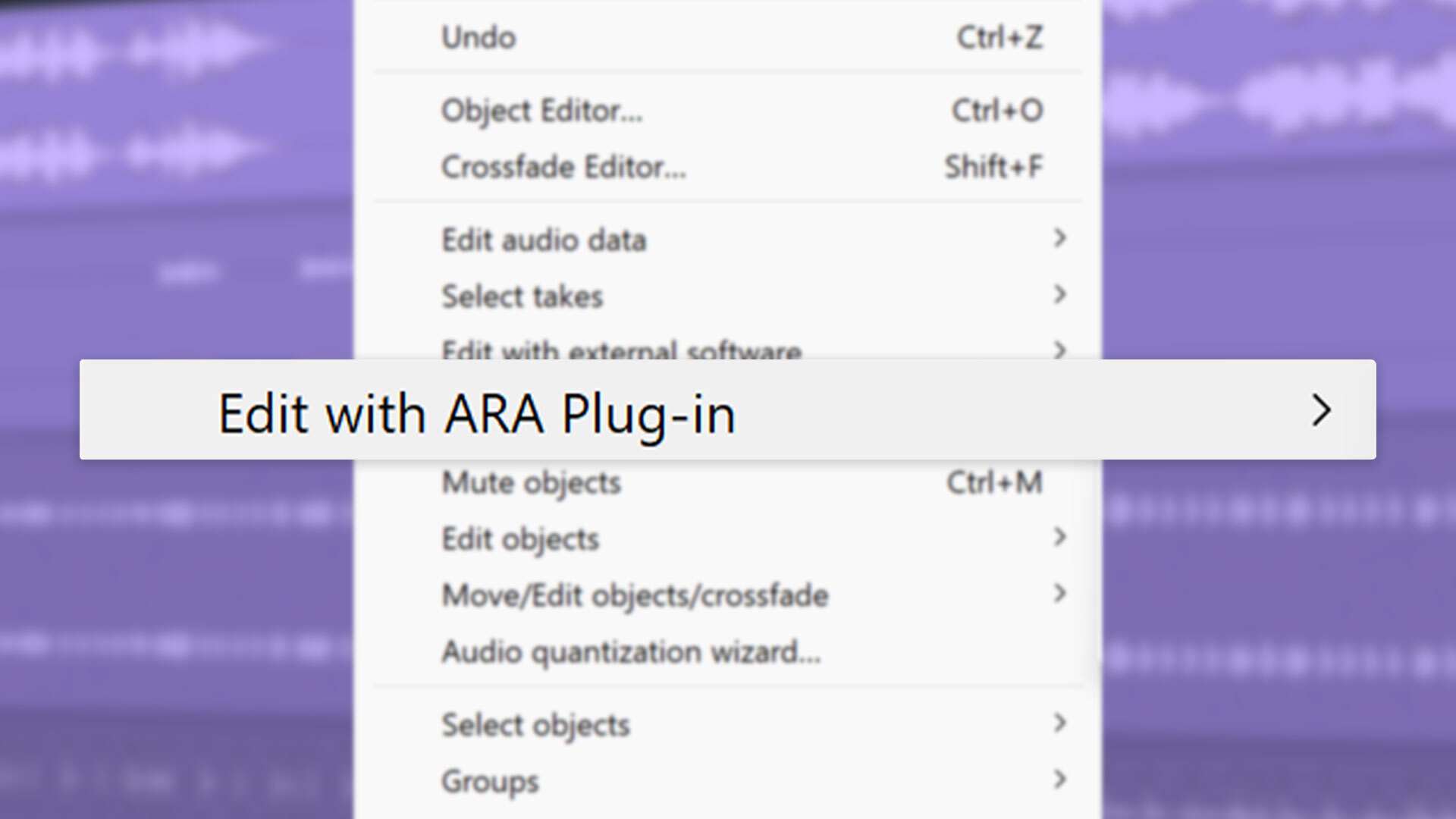Screen dimensions: 1456x819
Task: Expand the Edit with external software arrow
Action: tap(1060, 350)
